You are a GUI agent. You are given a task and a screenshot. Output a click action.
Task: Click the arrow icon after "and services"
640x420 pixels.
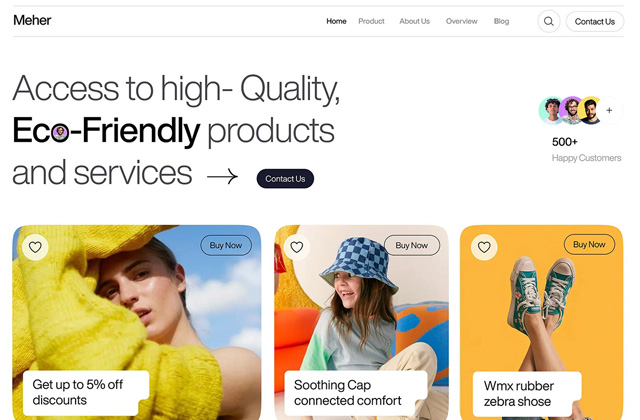[x=222, y=176]
